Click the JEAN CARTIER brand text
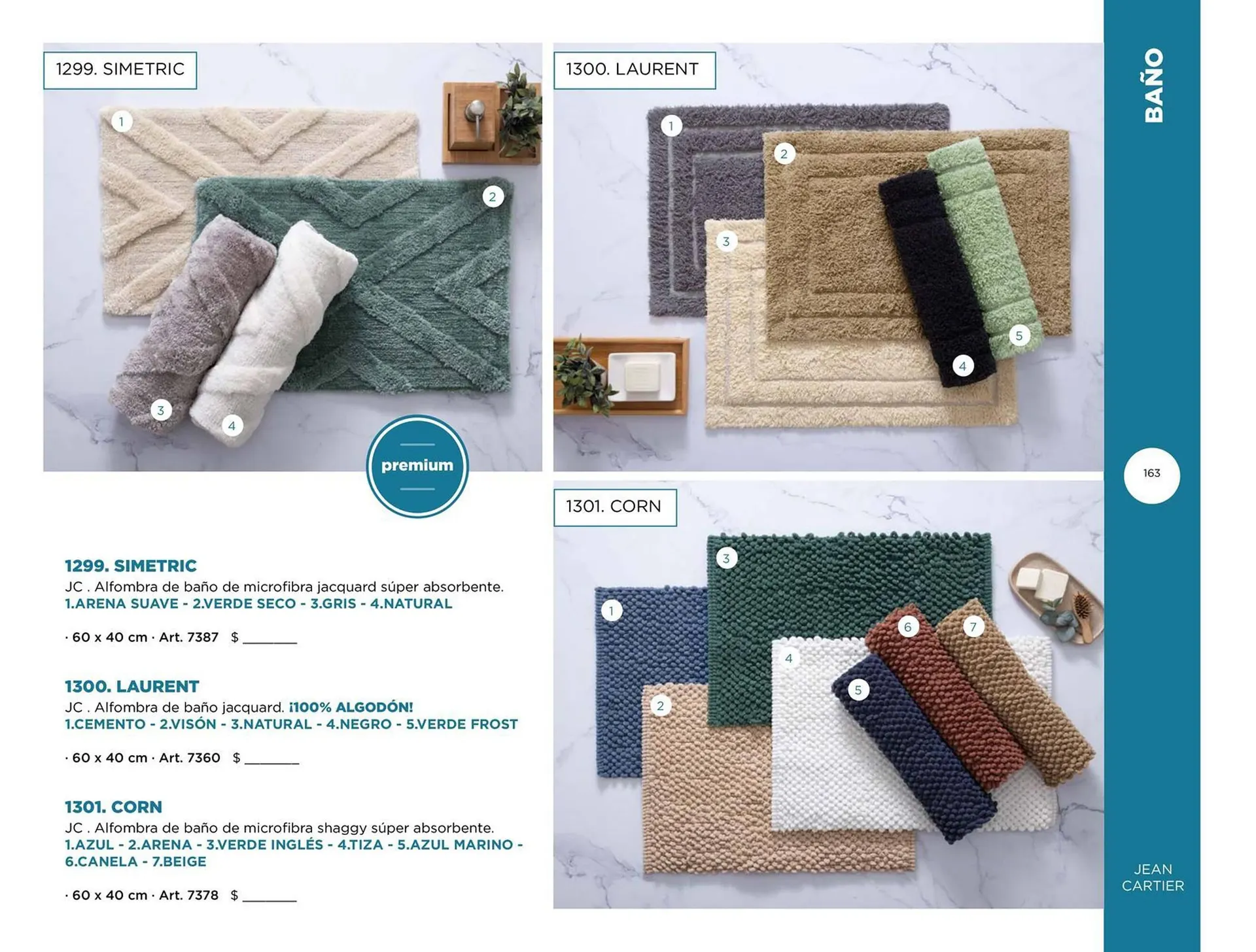The width and height of the screenshot is (1256, 952). [1153, 877]
